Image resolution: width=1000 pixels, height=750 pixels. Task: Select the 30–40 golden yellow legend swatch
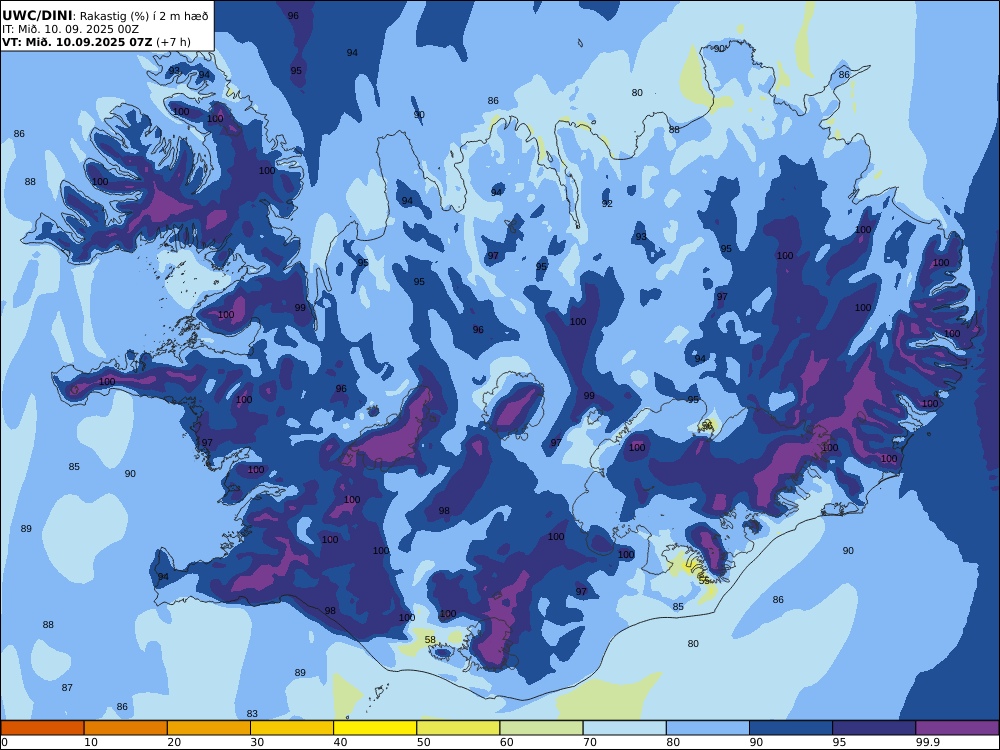[292, 728]
